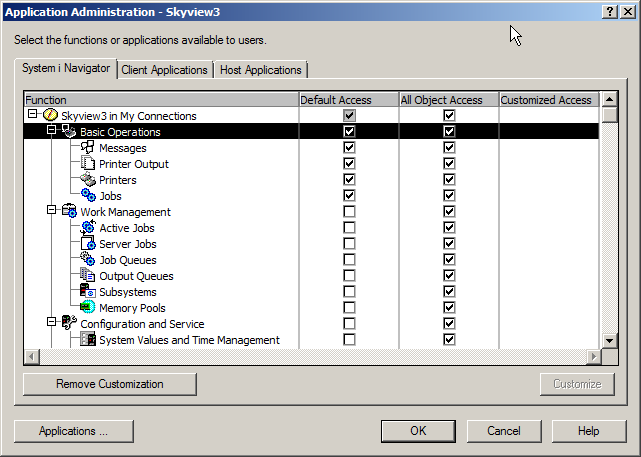Uncheck Default Access for Printer Output

(x=349, y=163)
